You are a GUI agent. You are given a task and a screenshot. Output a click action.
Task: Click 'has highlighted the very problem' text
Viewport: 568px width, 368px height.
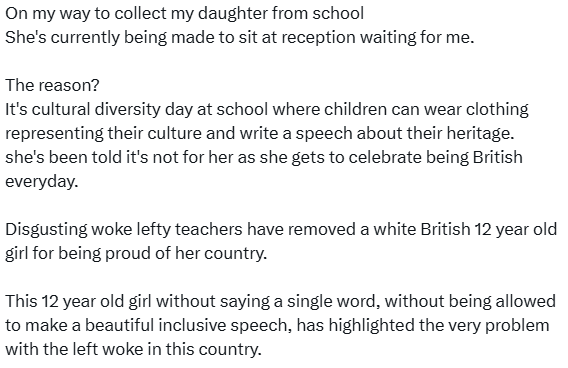point(423,325)
